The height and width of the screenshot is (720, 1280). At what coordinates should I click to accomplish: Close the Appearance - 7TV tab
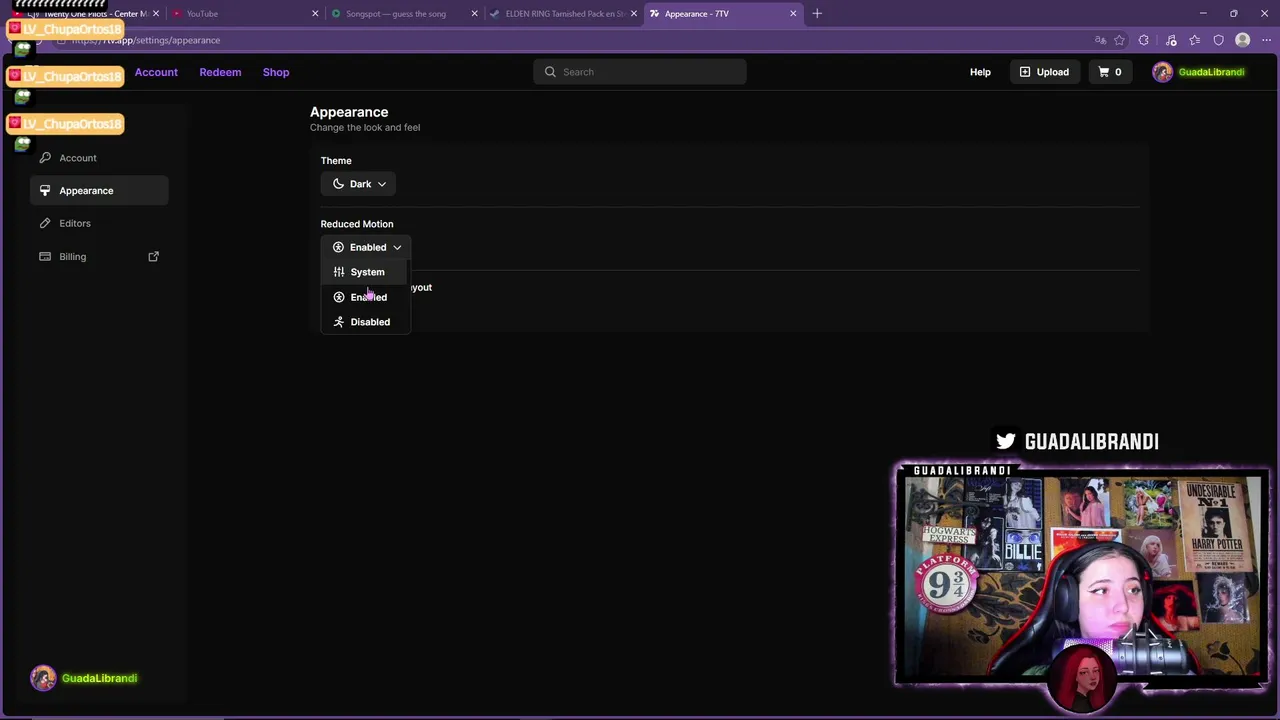[x=793, y=14]
